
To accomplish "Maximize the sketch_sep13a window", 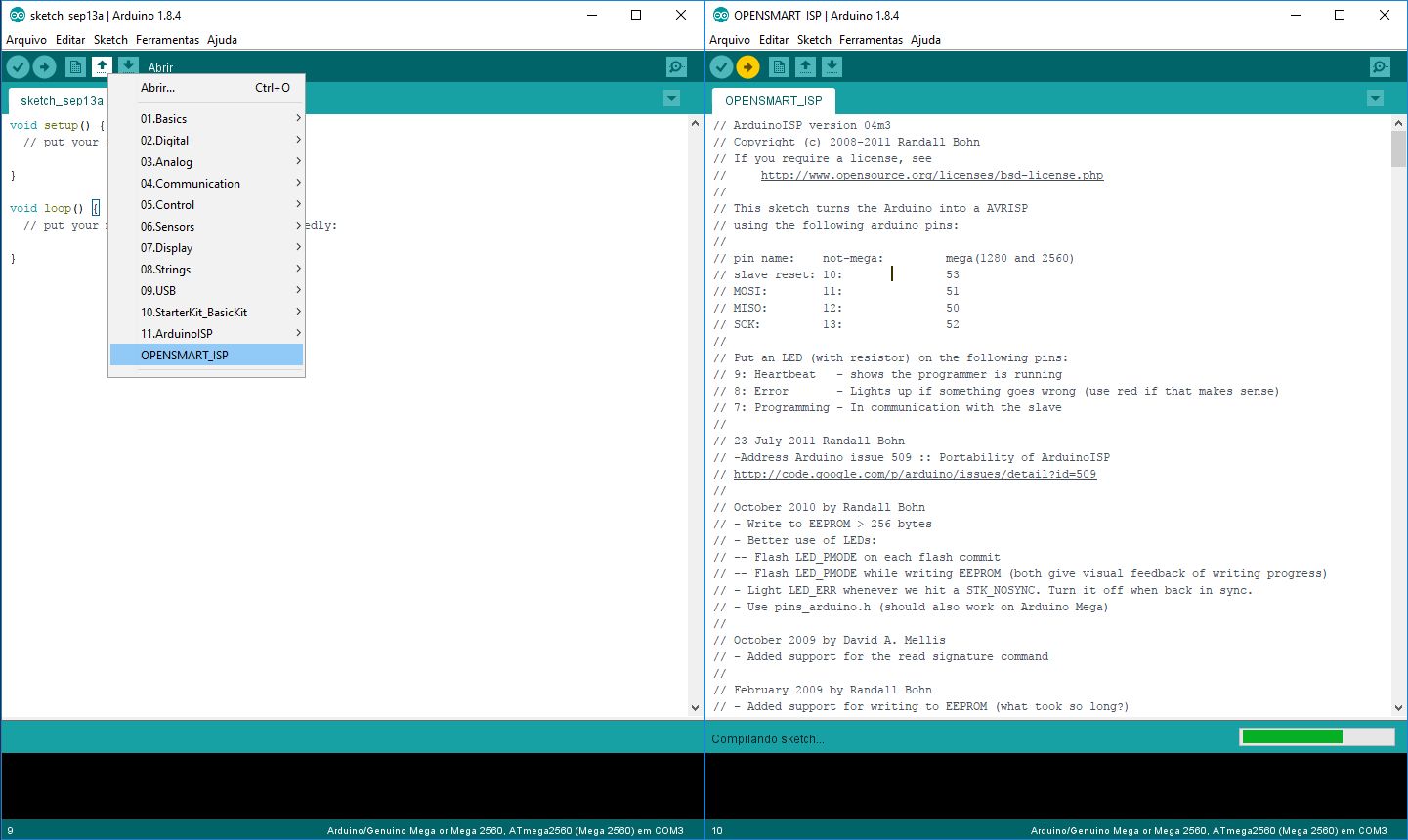I will pos(636,15).
